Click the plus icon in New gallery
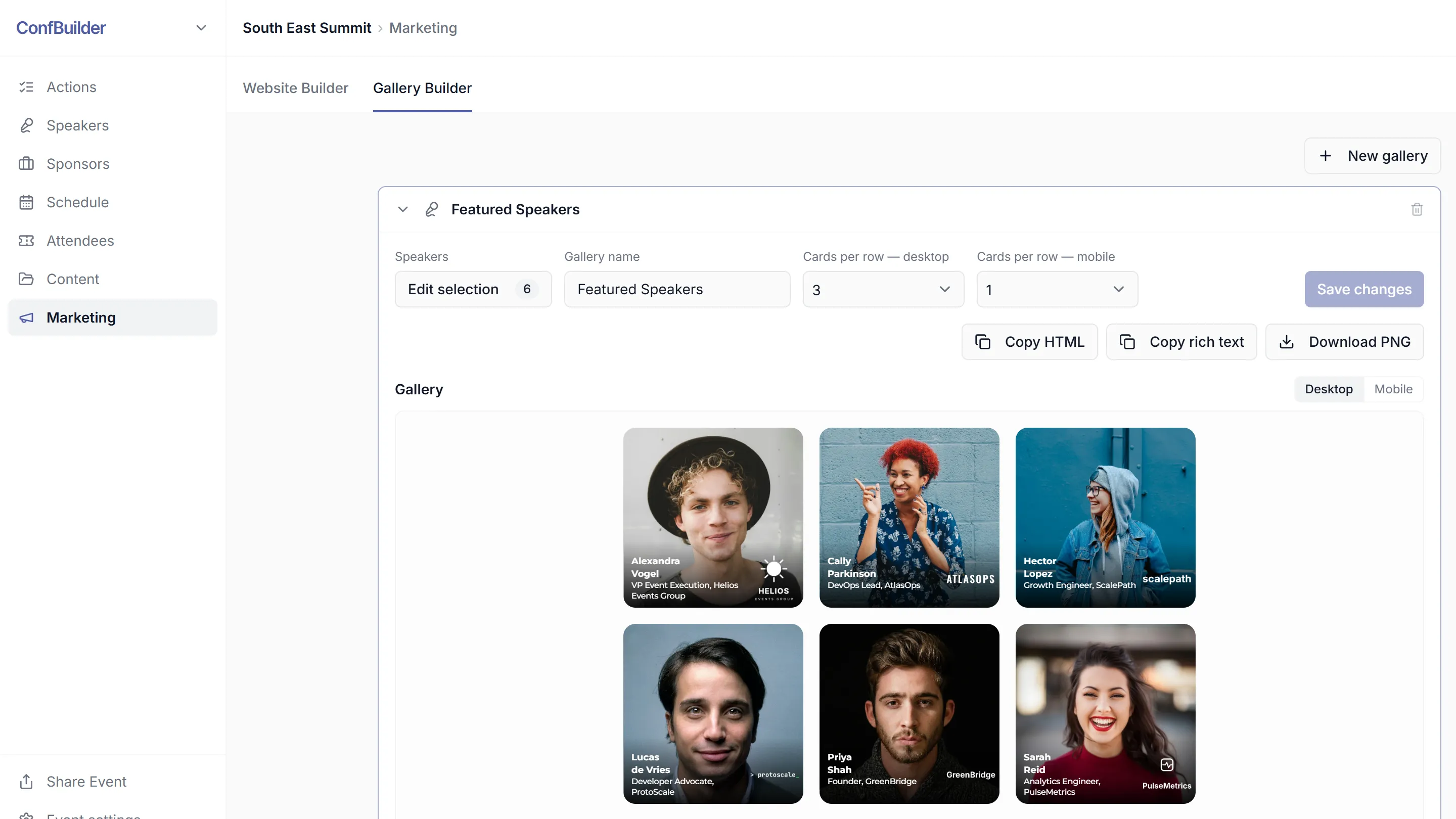Screen dimensions: 1456x819 [1326, 156]
